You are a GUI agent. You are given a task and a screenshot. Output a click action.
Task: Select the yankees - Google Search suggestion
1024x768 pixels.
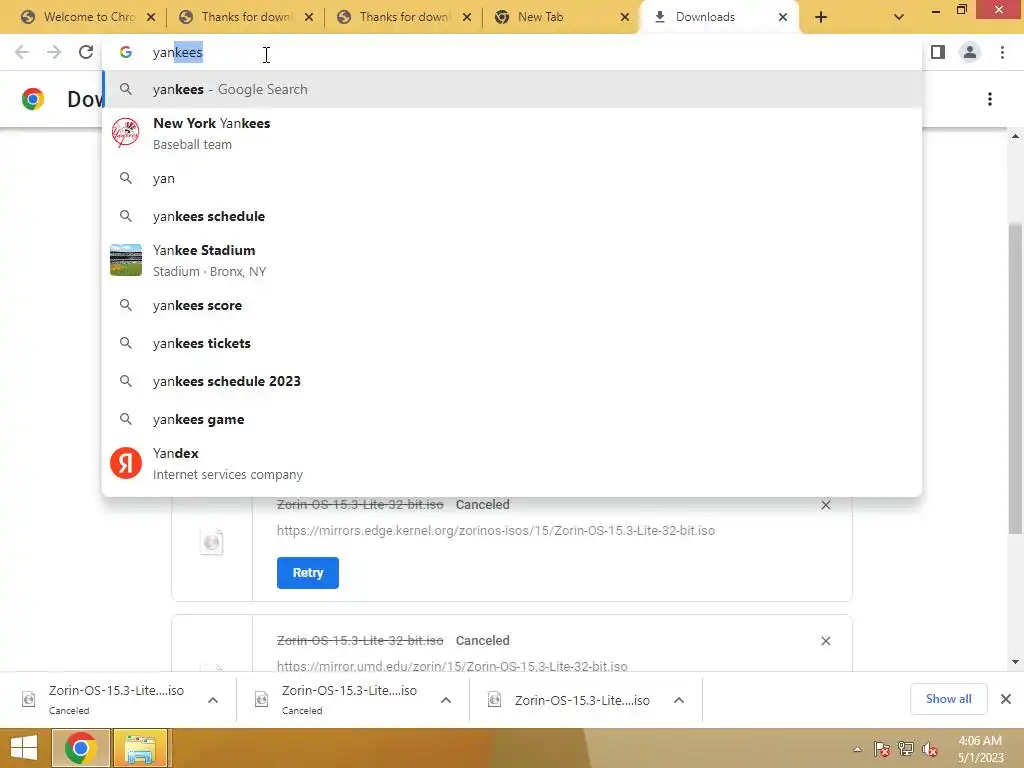pyautogui.click(x=512, y=89)
